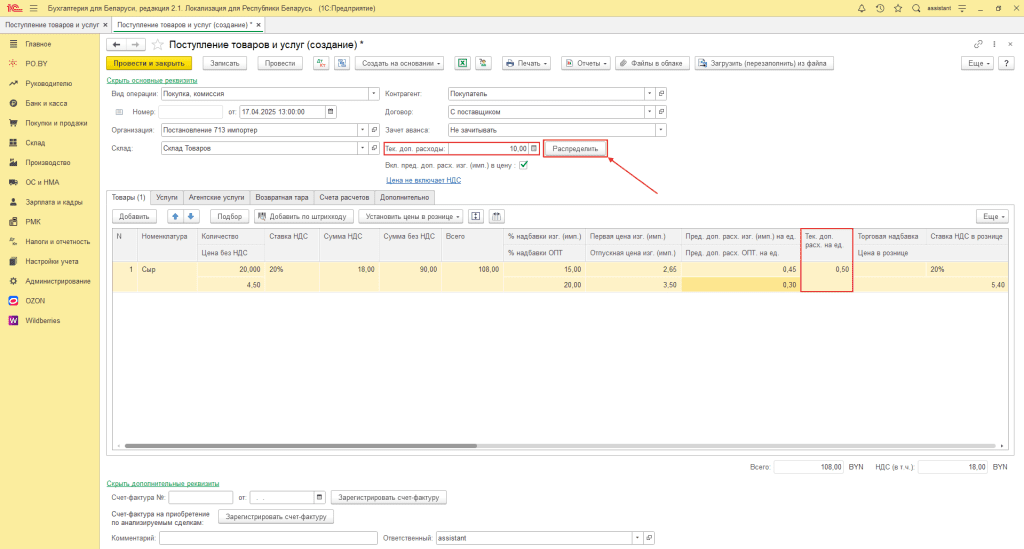Open Контрагент record with open button
The image size is (1024, 549).
[x=661, y=93]
